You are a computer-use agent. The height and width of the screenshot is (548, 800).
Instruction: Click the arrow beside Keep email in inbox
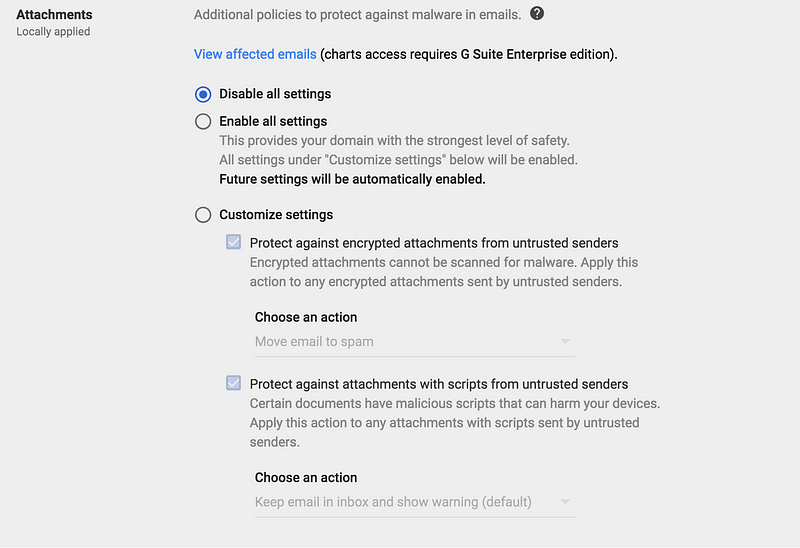566,502
